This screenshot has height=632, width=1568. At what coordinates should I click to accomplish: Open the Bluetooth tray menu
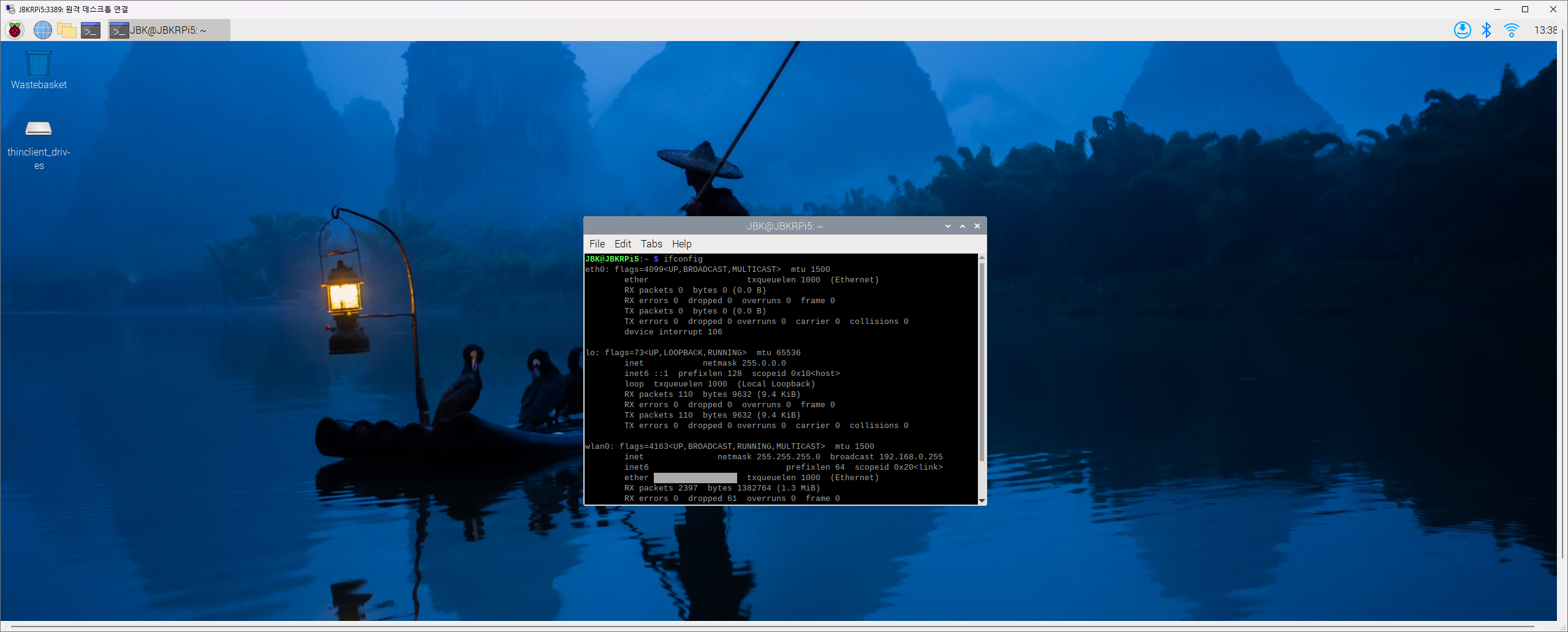[1486, 30]
